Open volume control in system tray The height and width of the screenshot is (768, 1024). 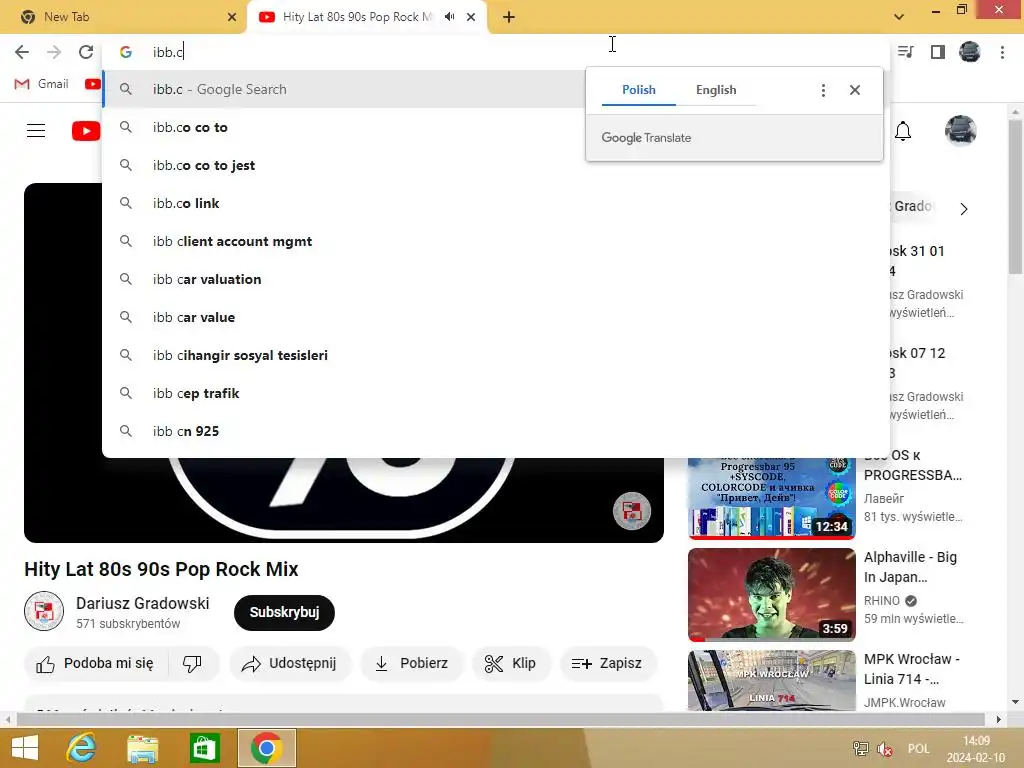pyautogui.click(x=885, y=749)
